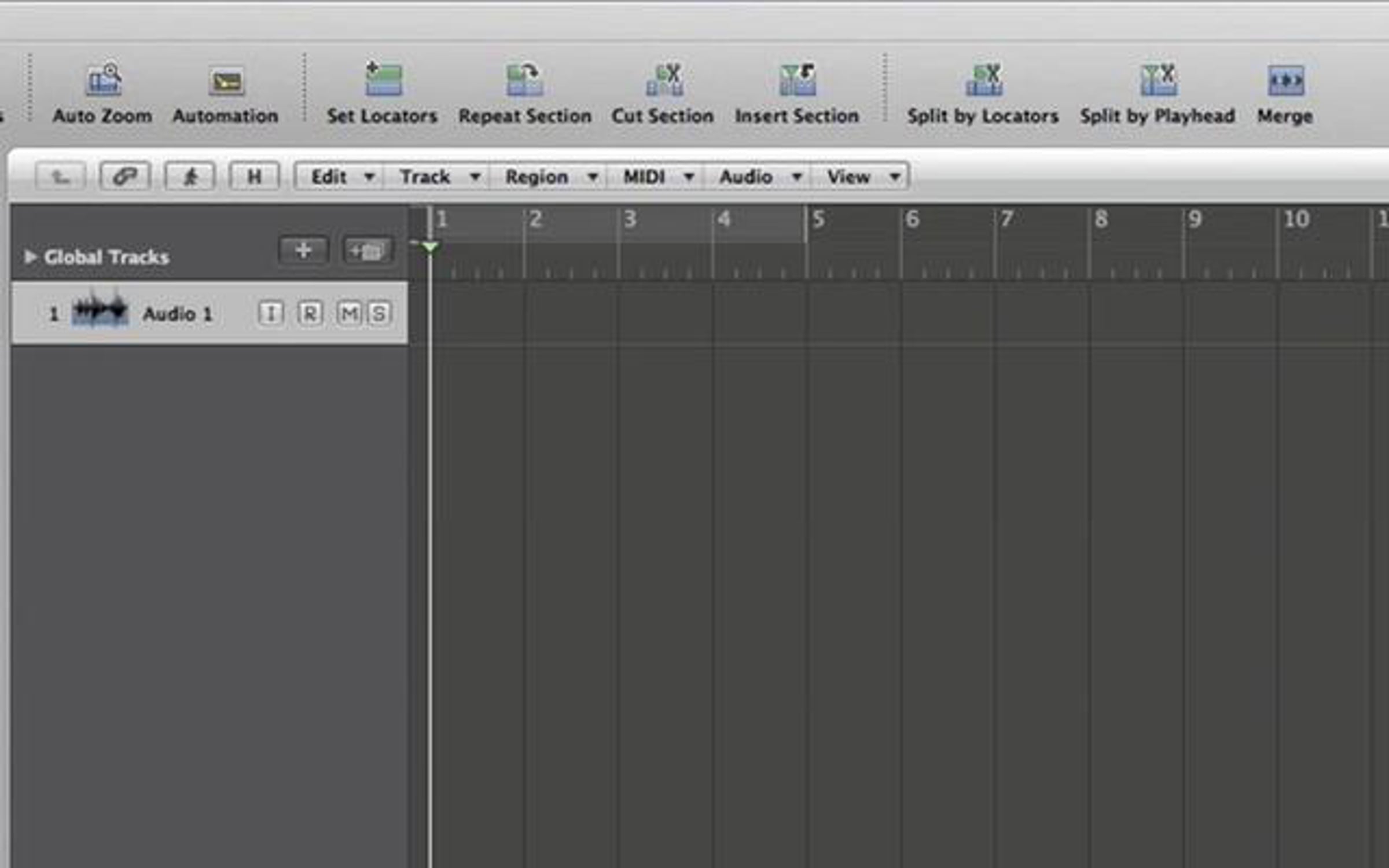Solo the Audio 1 track
This screenshot has height=868, width=1389.
tap(379, 314)
